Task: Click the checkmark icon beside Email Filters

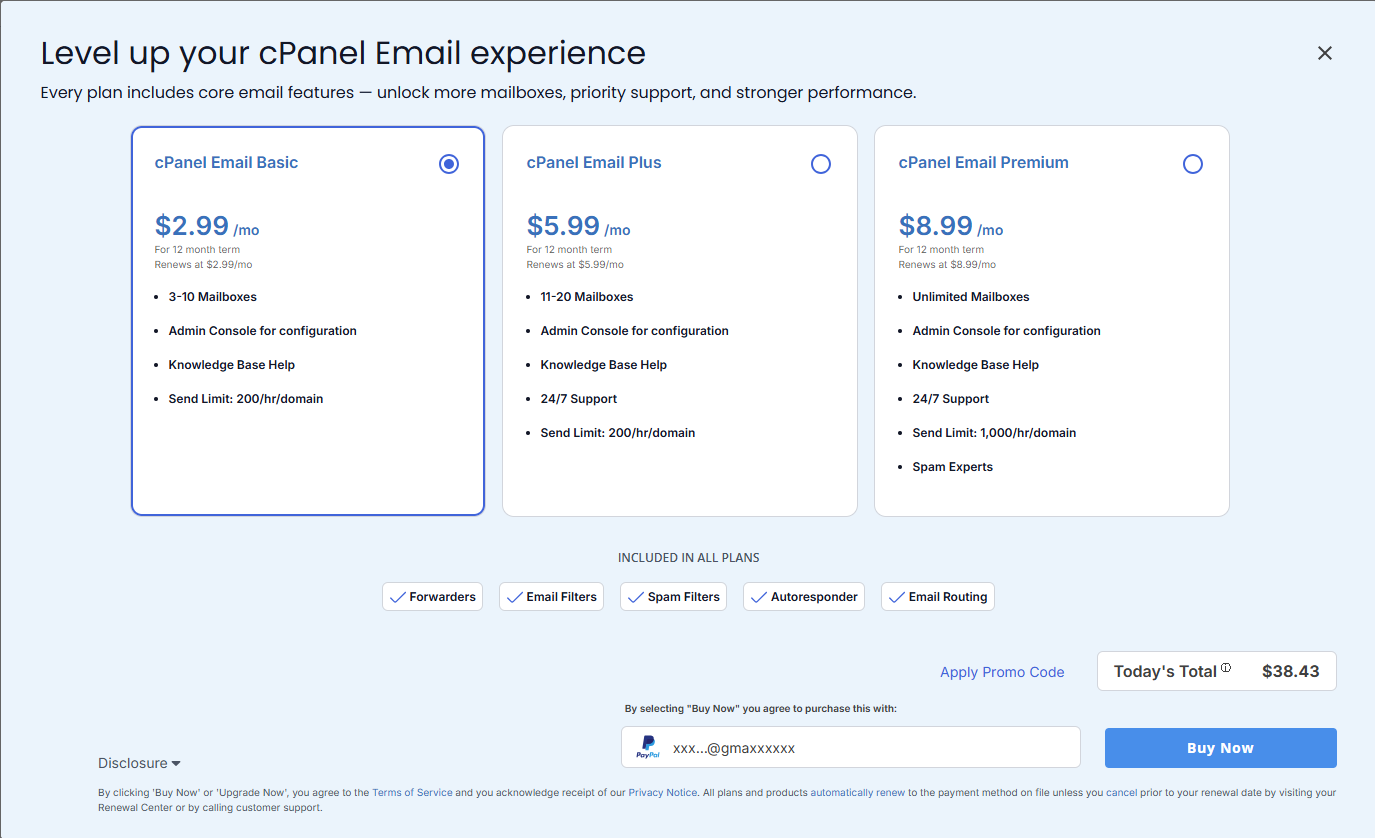Action: pos(515,597)
